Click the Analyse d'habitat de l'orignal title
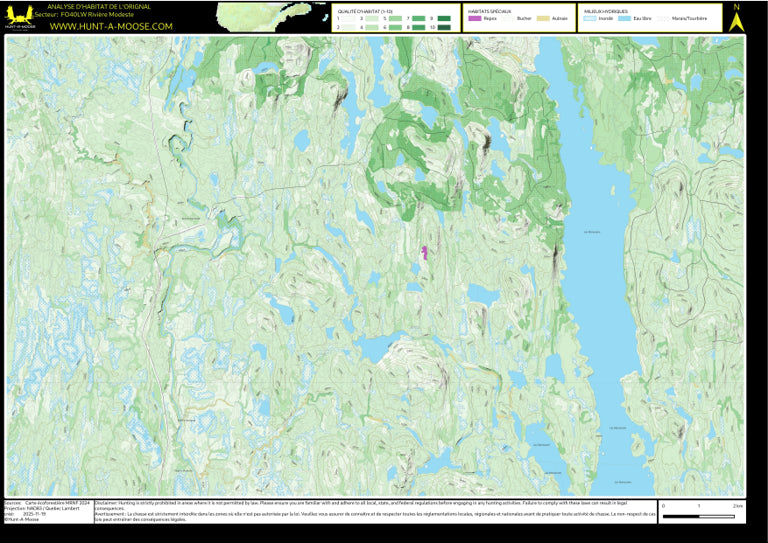The width and height of the screenshot is (768, 543). (99, 7)
